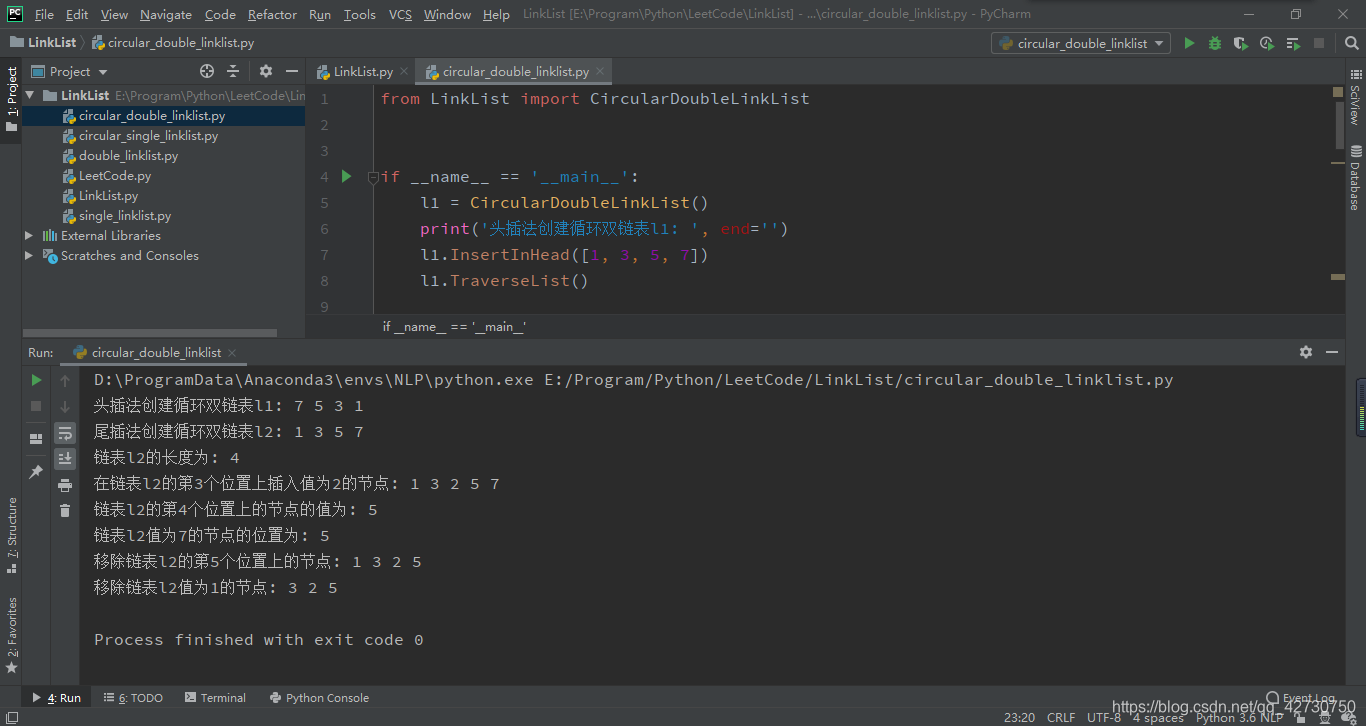Toggle the 2: Favorites side tab
The height and width of the screenshot is (726, 1366).
click(11, 635)
